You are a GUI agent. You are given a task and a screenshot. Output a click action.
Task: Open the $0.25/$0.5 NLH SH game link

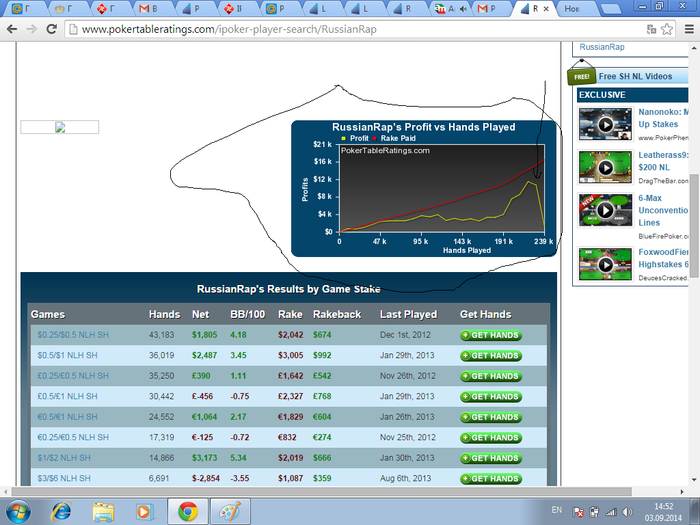(x=73, y=335)
